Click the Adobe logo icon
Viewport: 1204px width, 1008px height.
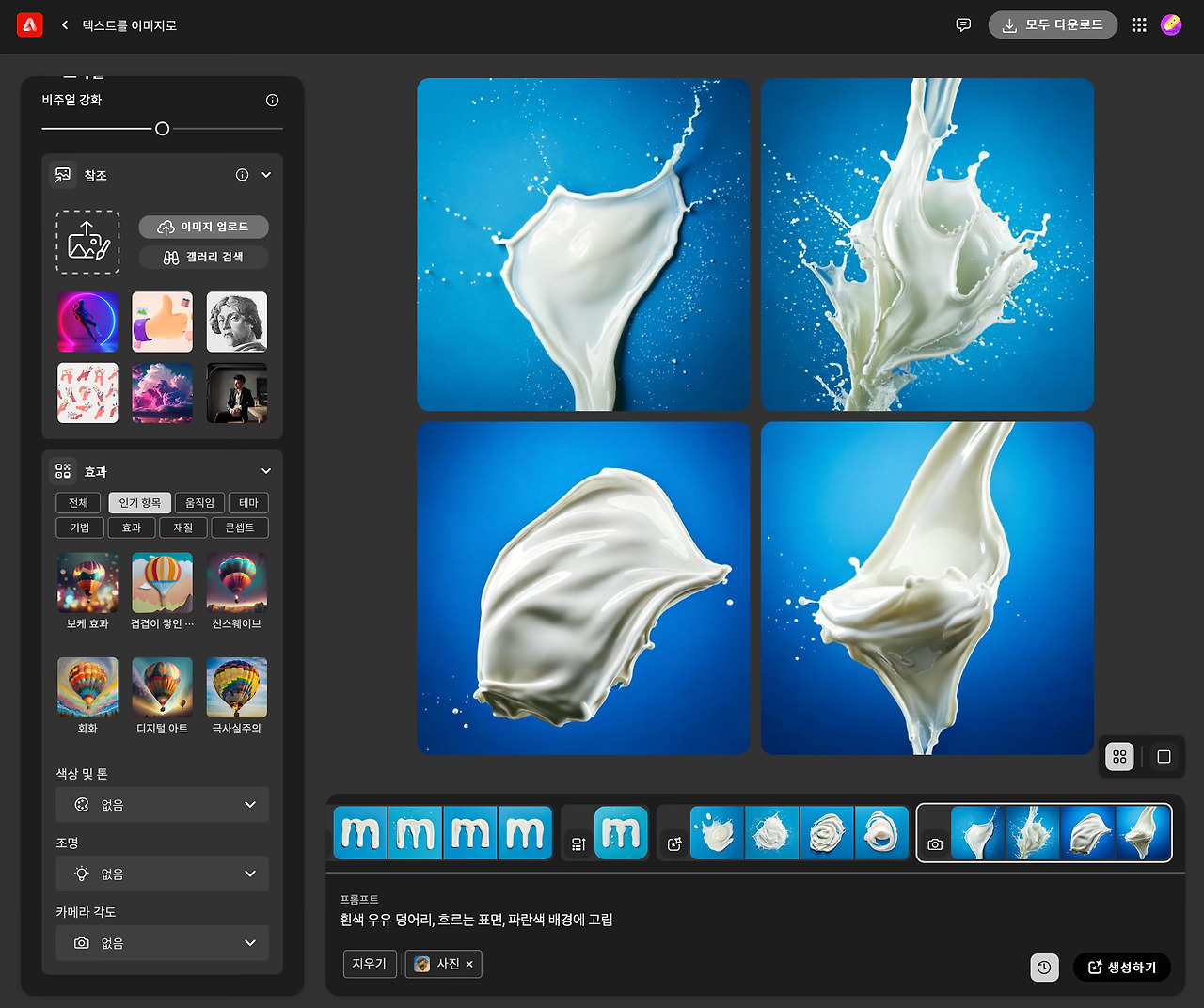[x=30, y=25]
